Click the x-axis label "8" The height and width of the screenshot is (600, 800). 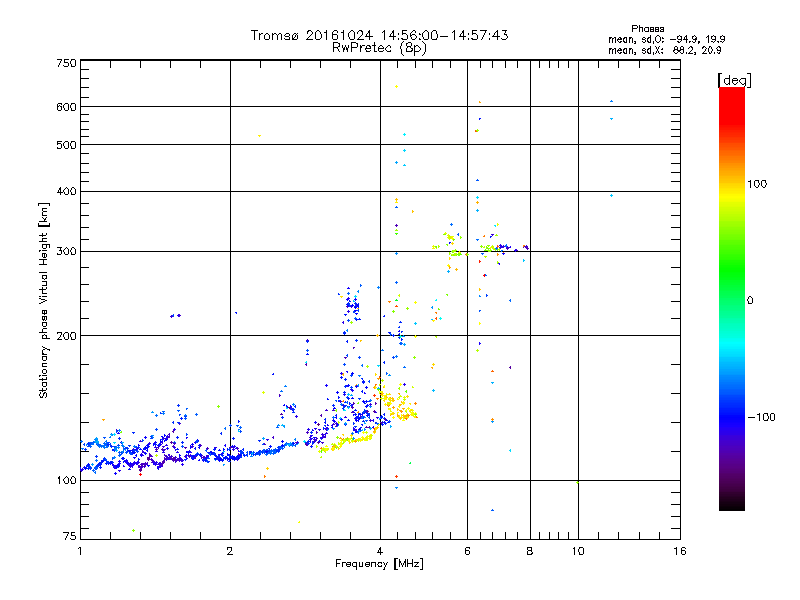point(530,551)
